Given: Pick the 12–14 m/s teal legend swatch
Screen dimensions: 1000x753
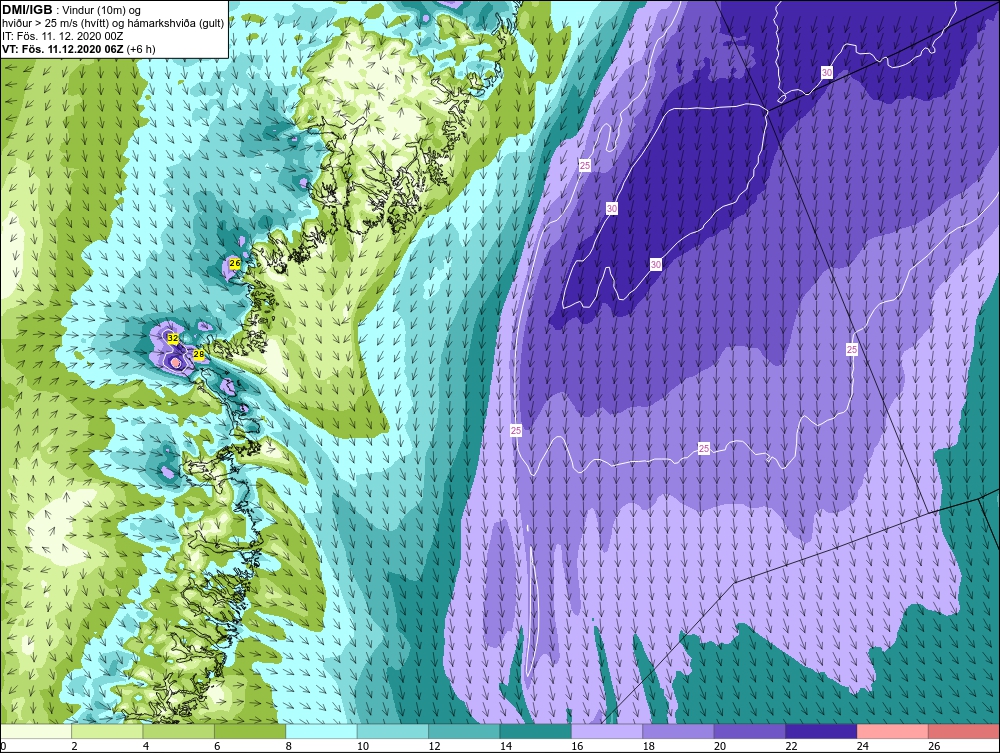Looking at the screenshot, I should point(464,731).
